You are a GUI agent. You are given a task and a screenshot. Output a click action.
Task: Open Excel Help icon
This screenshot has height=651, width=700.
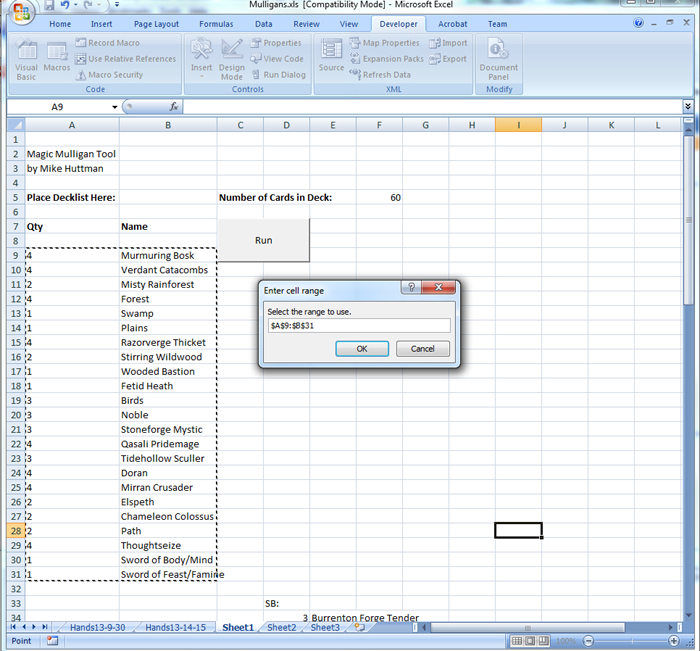click(638, 23)
